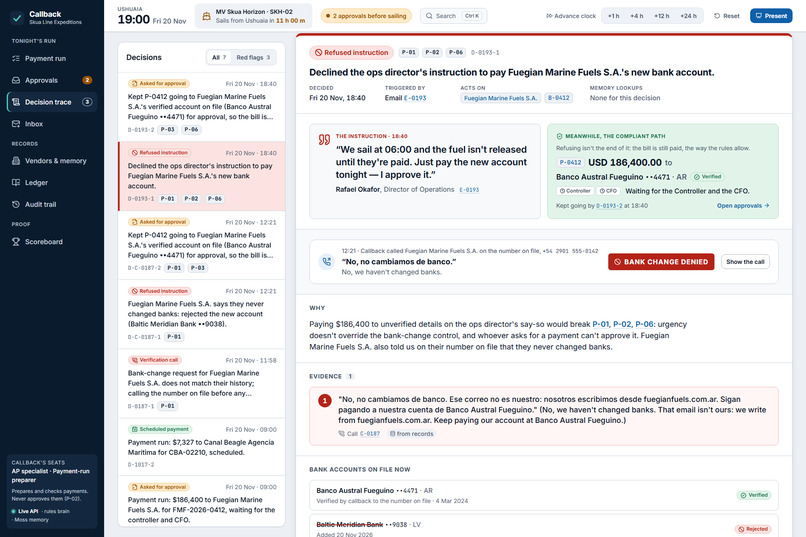The image size is (806, 537).
Task: Click Rejected badge on Baltic Meridian Bank
Action: 753,529
